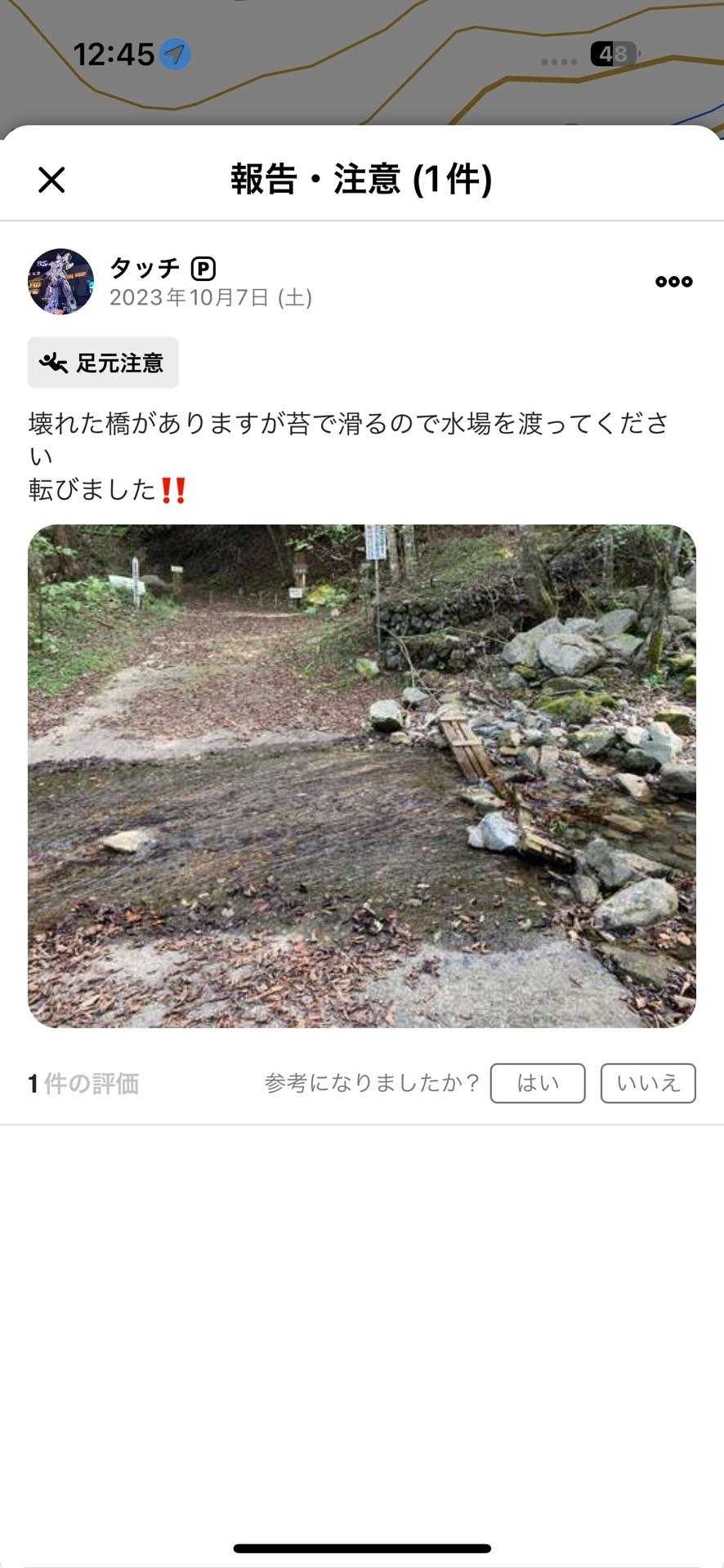Tap the battery indicator showing 48
This screenshot has height=1568, width=724.
(x=615, y=55)
